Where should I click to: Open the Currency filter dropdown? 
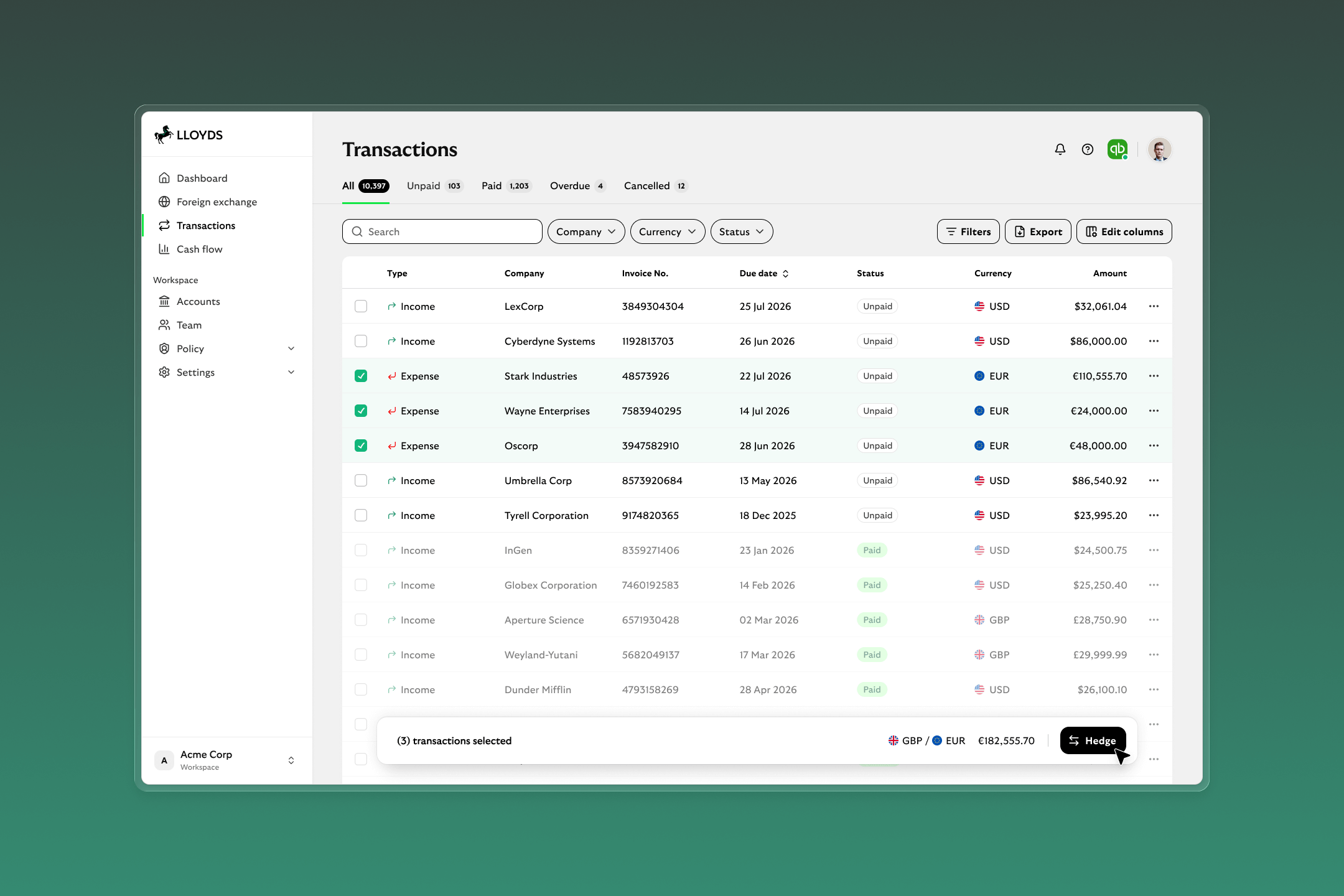[667, 231]
